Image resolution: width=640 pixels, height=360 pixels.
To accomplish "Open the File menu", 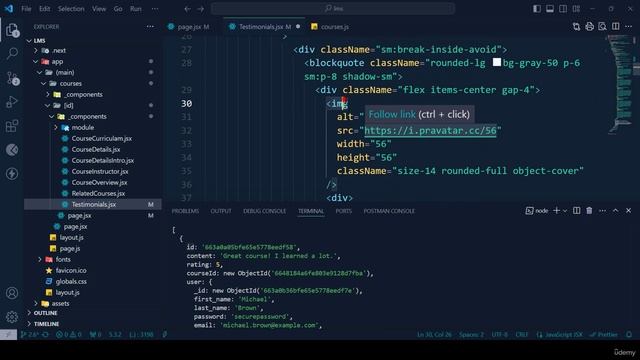I will click(26, 9).
